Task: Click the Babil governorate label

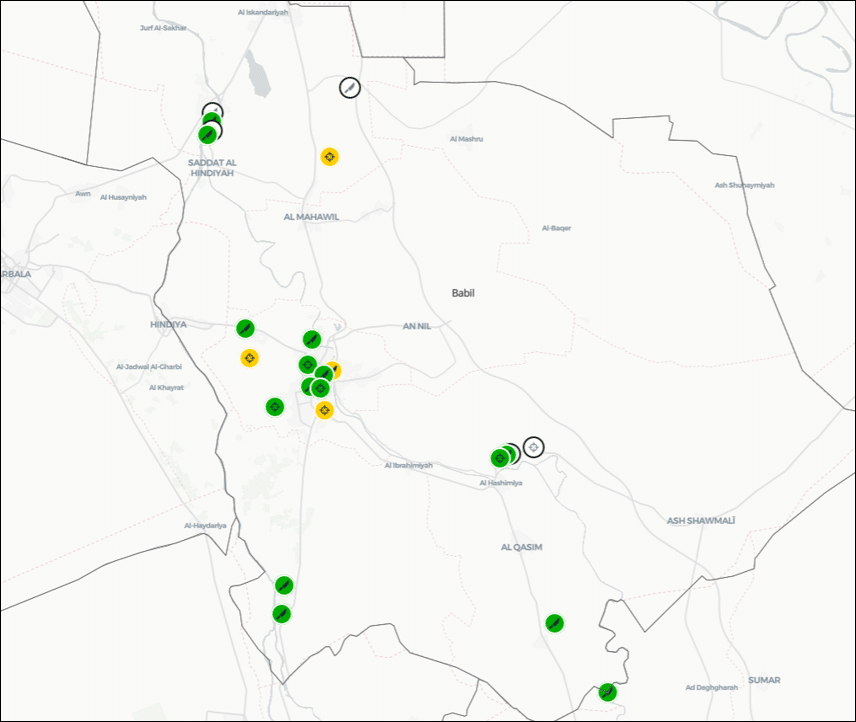Action: point(463,293)
